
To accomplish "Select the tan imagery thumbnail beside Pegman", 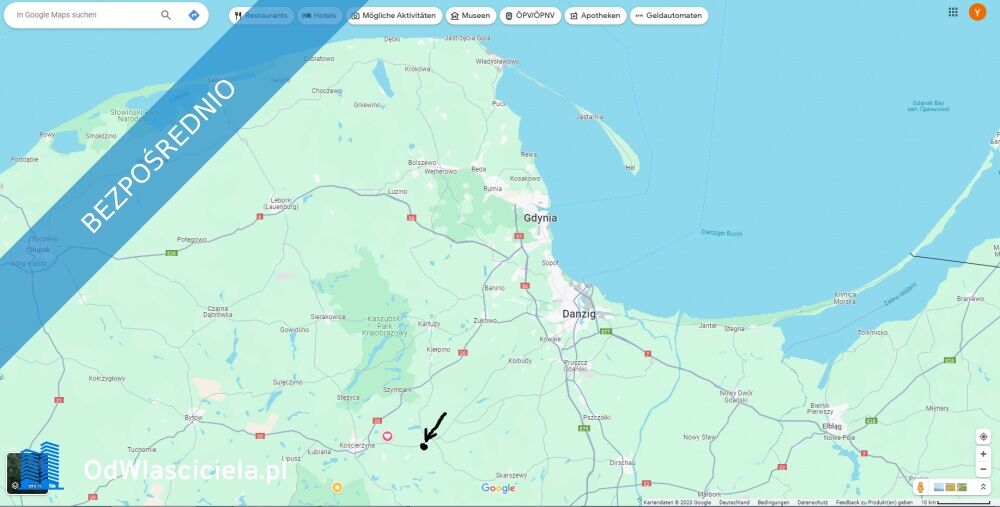I will [950, 487].
